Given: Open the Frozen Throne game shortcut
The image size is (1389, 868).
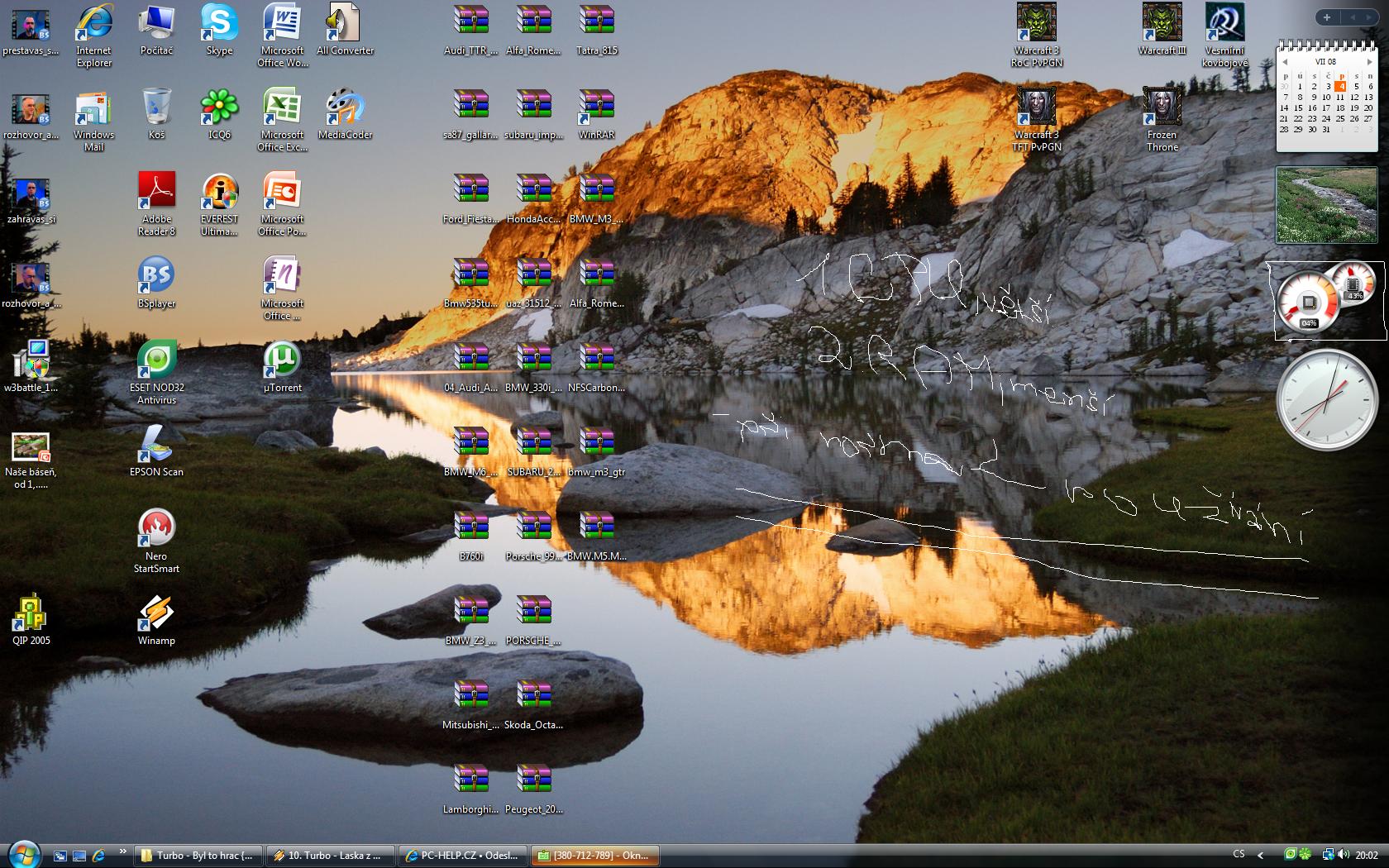Looking at the screenshot, I should pos(1162,109).
